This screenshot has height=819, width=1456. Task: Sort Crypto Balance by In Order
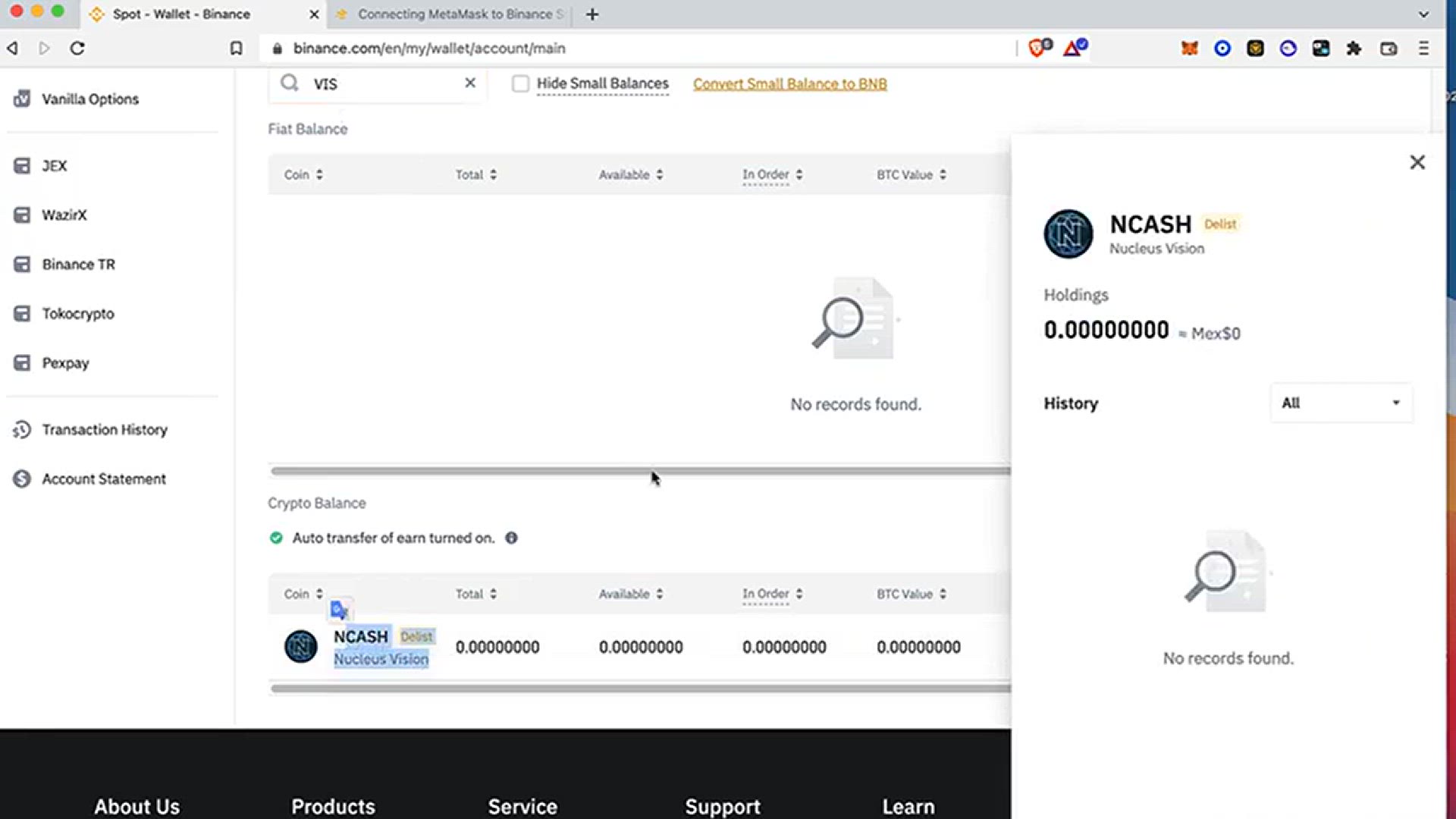click(772, 594)
